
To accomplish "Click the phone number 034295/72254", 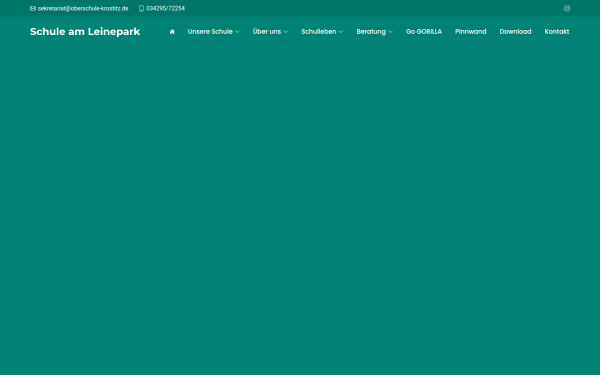I will [165, 8].
